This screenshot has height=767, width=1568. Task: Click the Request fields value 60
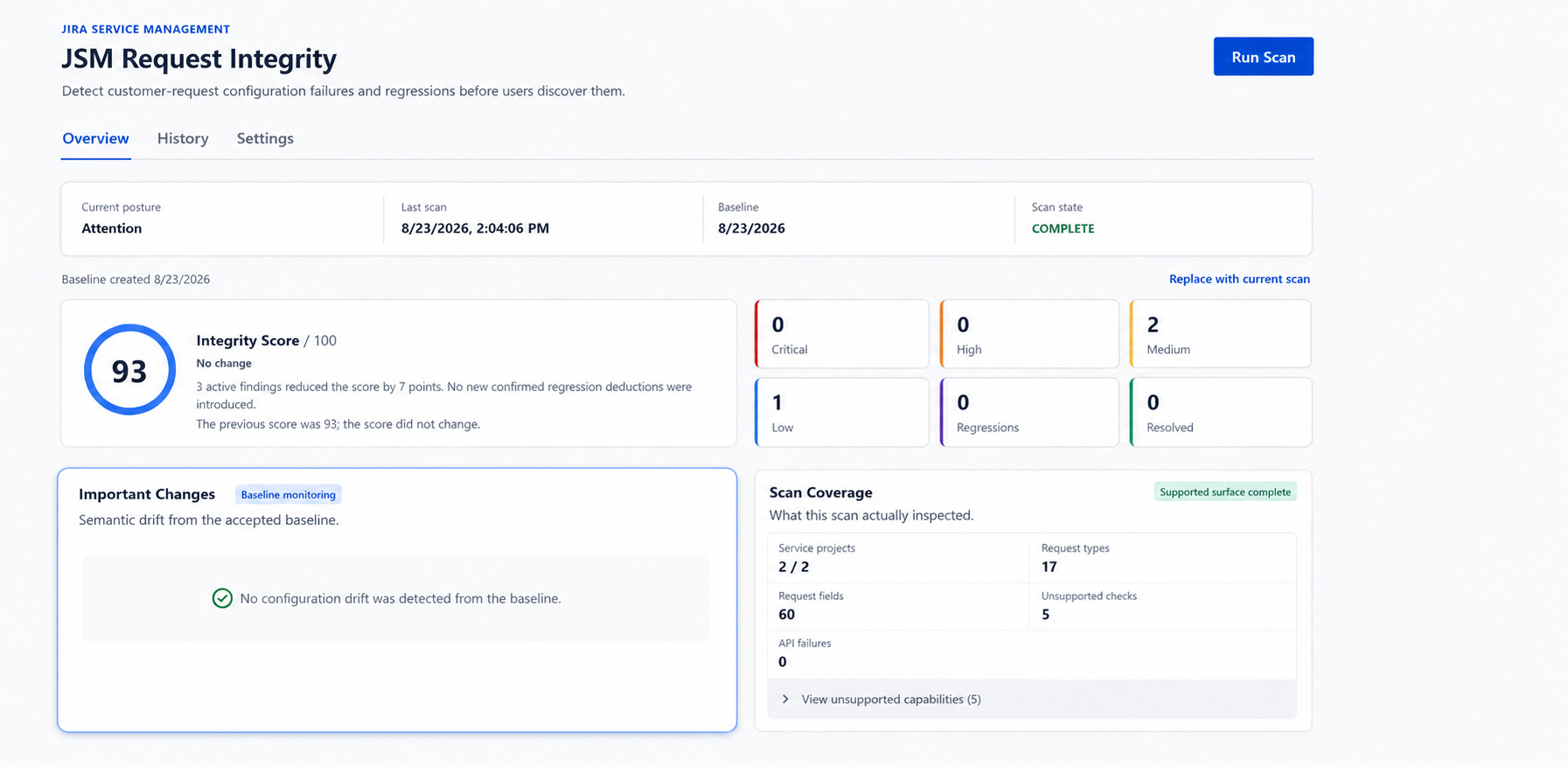point(786,614)
